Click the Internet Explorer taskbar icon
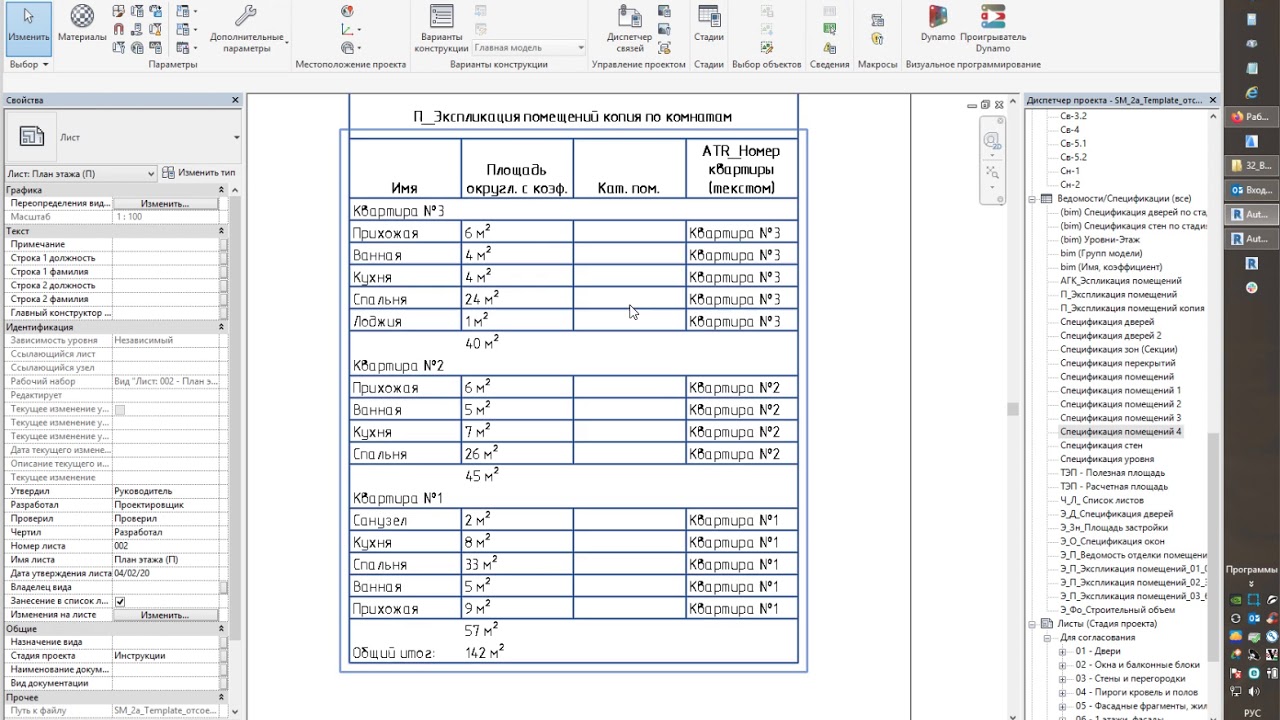 click(x=1251, y=92)
